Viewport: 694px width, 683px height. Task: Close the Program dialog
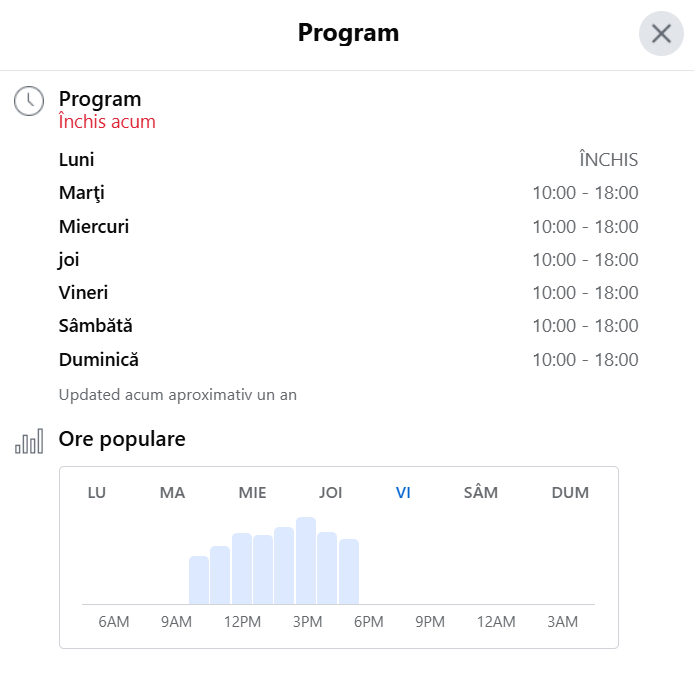[661, 34]
